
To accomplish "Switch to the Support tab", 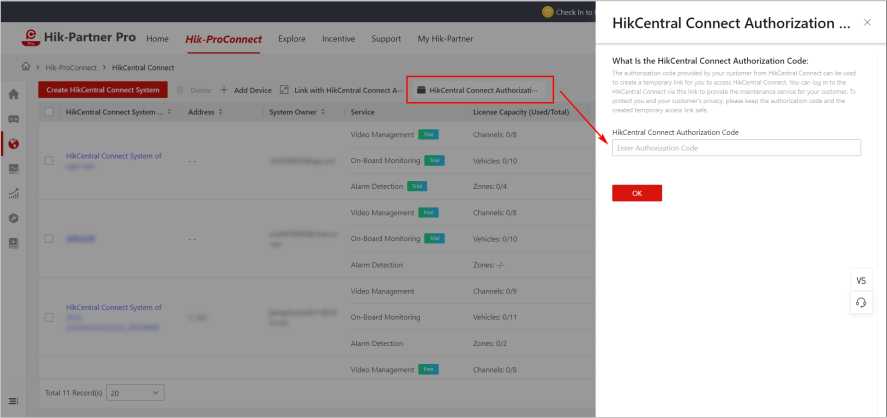I will click(x=386, y=39).
